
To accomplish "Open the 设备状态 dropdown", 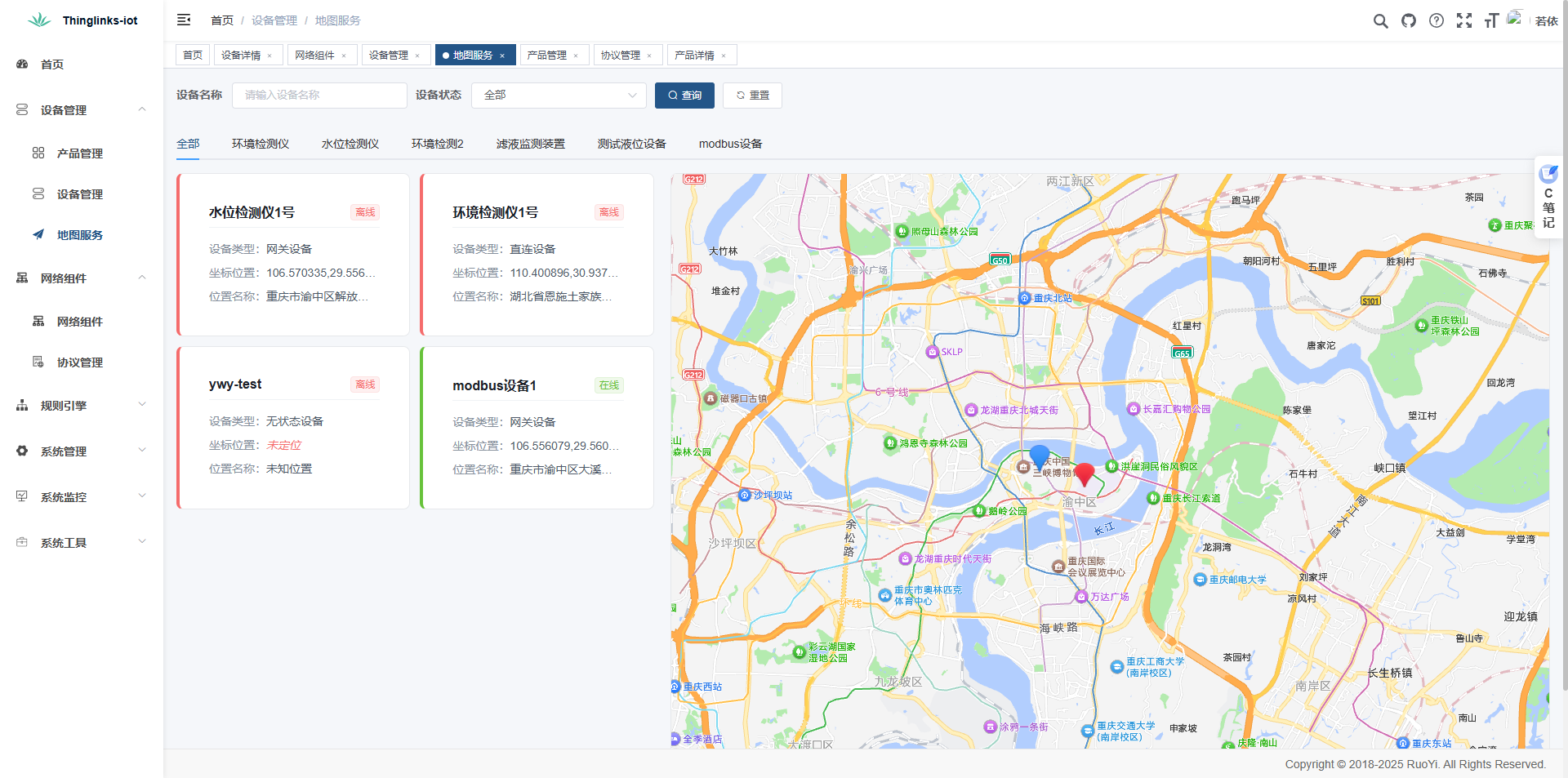I will coord(559,96).
